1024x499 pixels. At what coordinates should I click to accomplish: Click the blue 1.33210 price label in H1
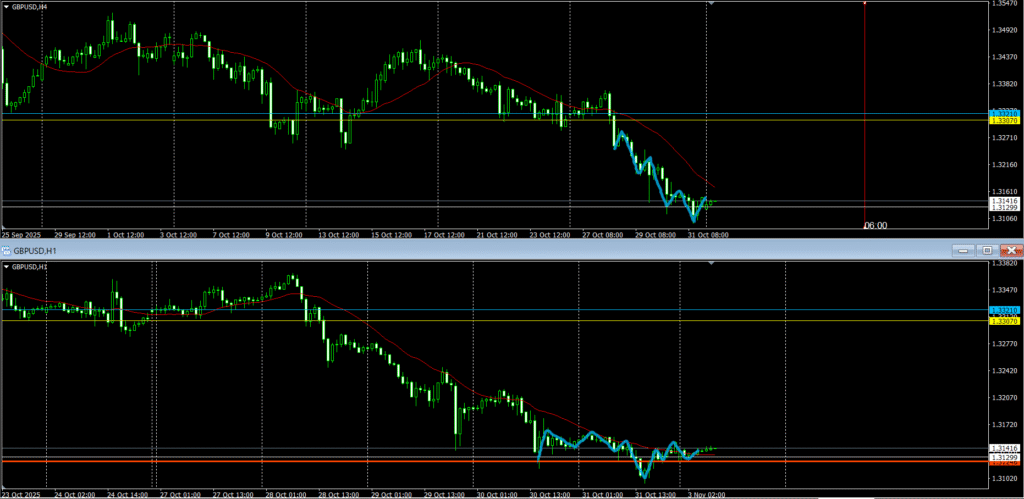(x=1004, y=311)
